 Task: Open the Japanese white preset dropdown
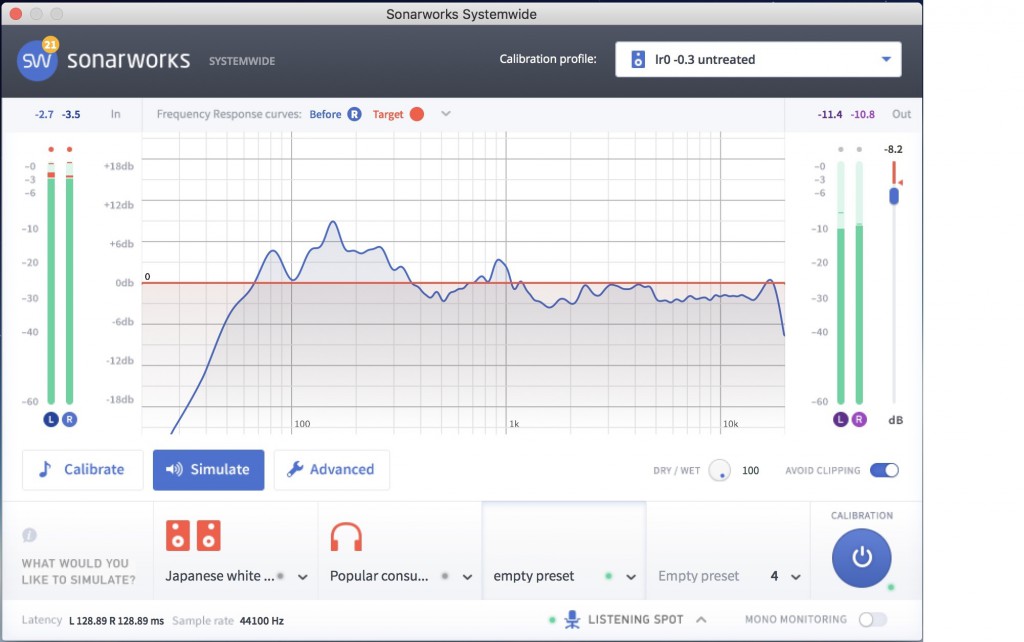(x=303, y=577)
